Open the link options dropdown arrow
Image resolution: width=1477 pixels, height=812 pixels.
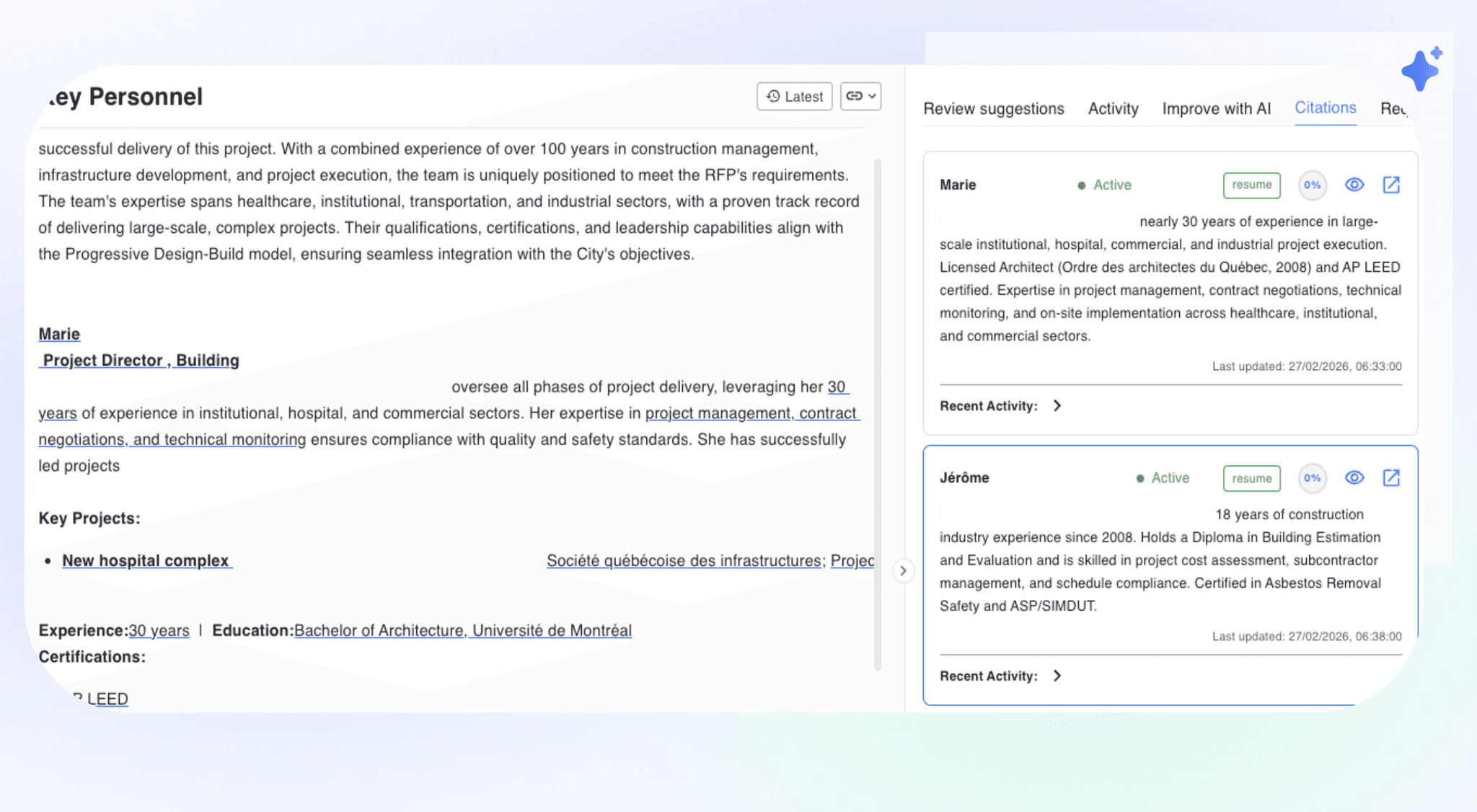[872, 96]
